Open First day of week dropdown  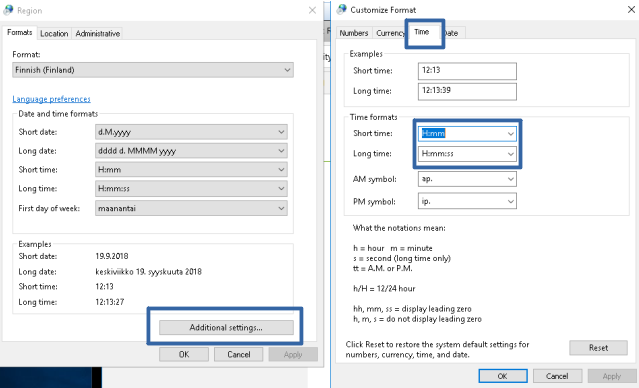(191, 208)
